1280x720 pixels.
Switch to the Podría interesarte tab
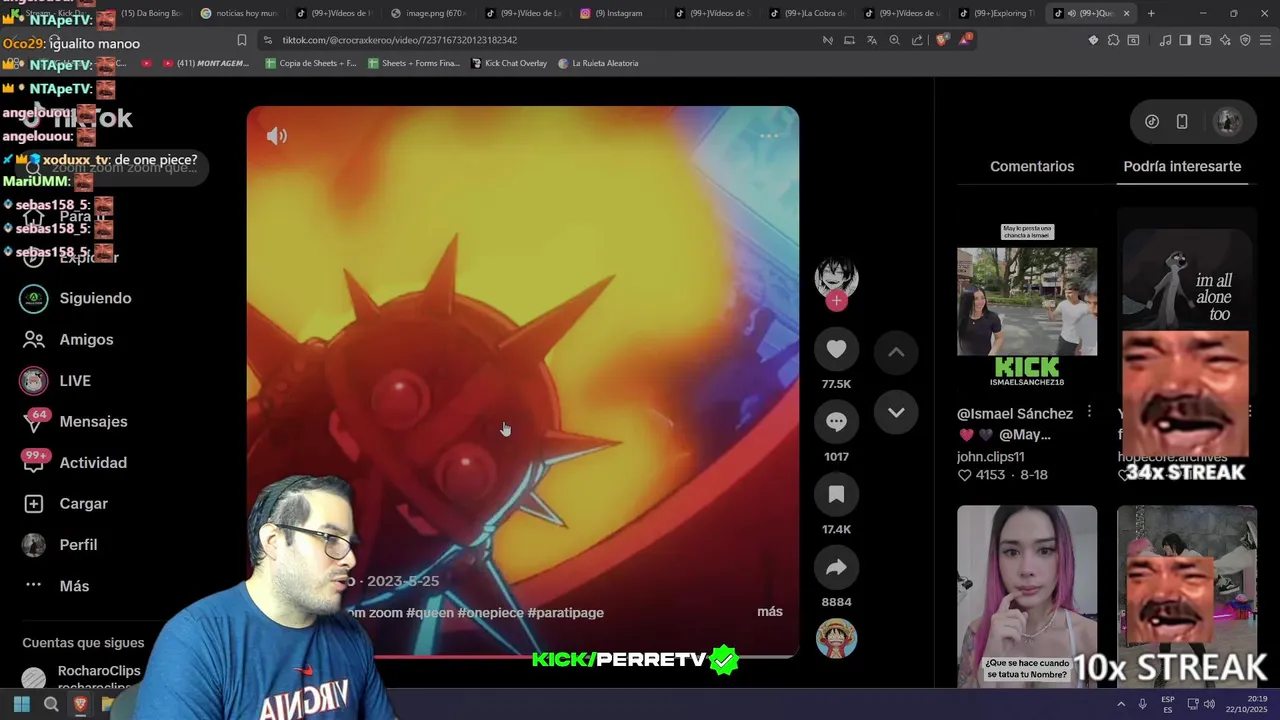click(1182, 166)
